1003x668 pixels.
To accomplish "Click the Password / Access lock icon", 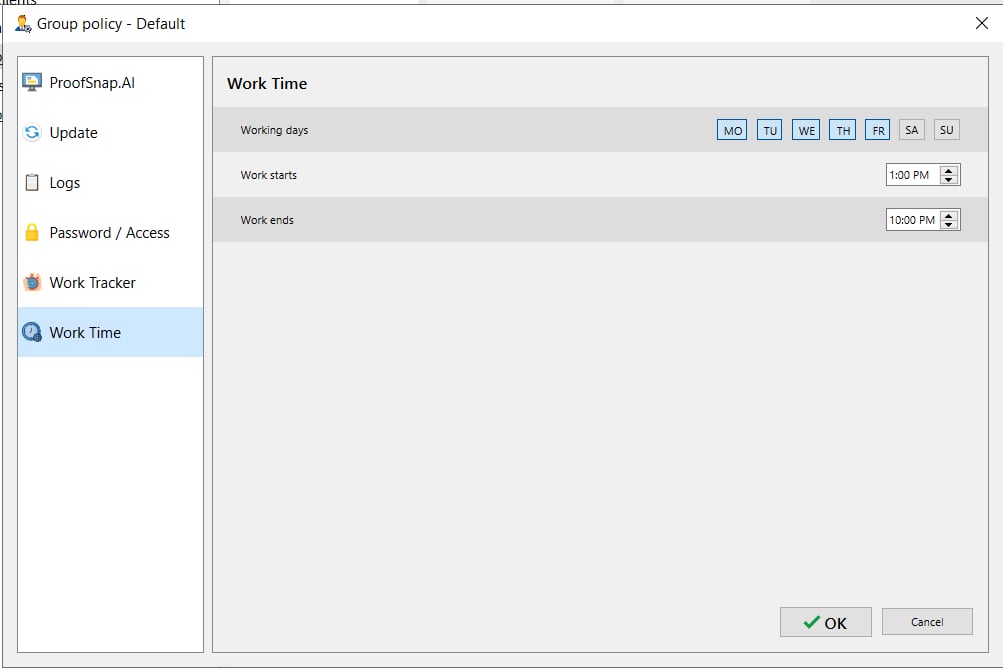I will click(32, 232).
